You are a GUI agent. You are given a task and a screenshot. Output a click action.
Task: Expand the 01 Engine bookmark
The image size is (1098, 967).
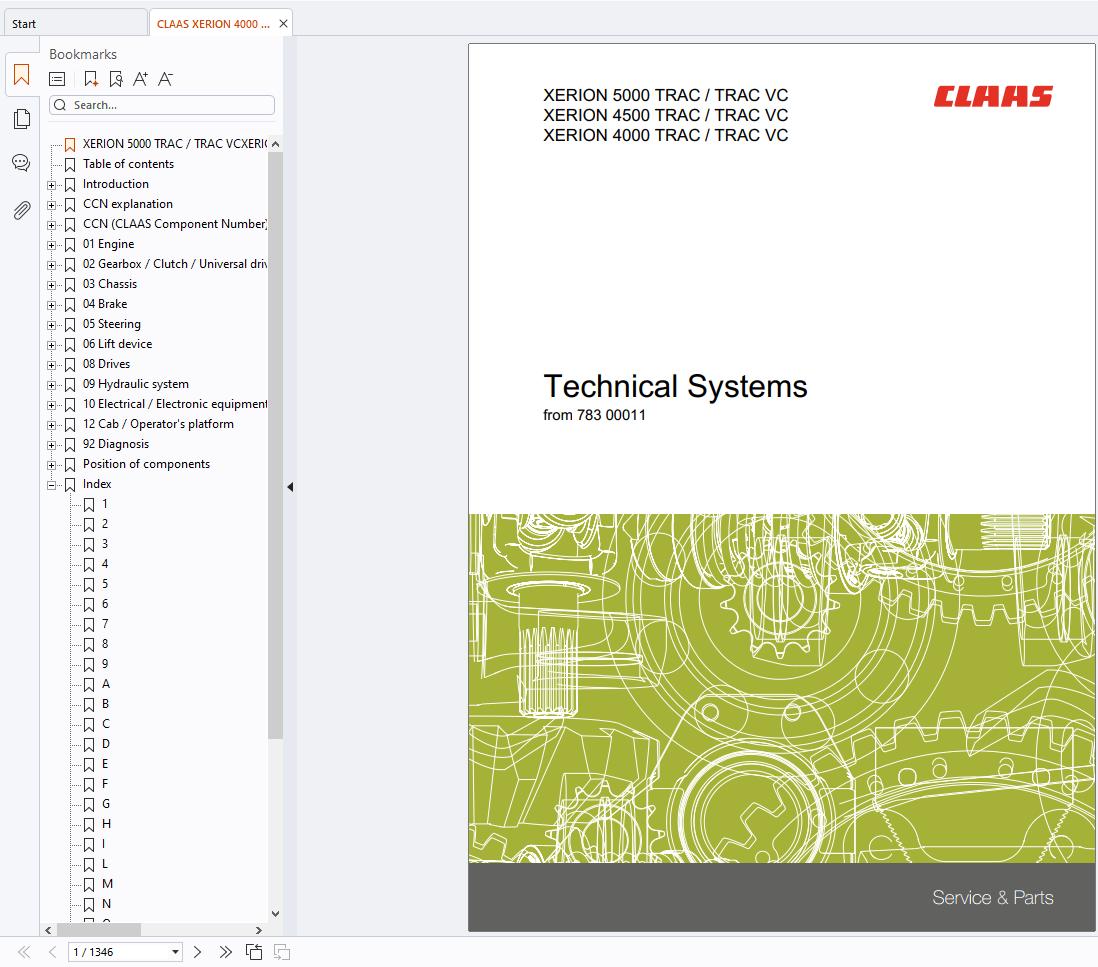[x=52, y=245]
